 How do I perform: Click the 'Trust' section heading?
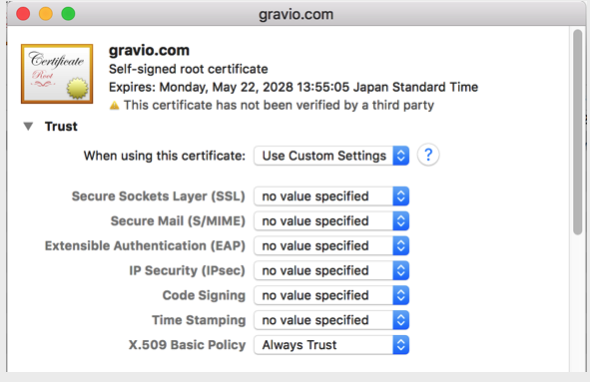click(61, 126)
